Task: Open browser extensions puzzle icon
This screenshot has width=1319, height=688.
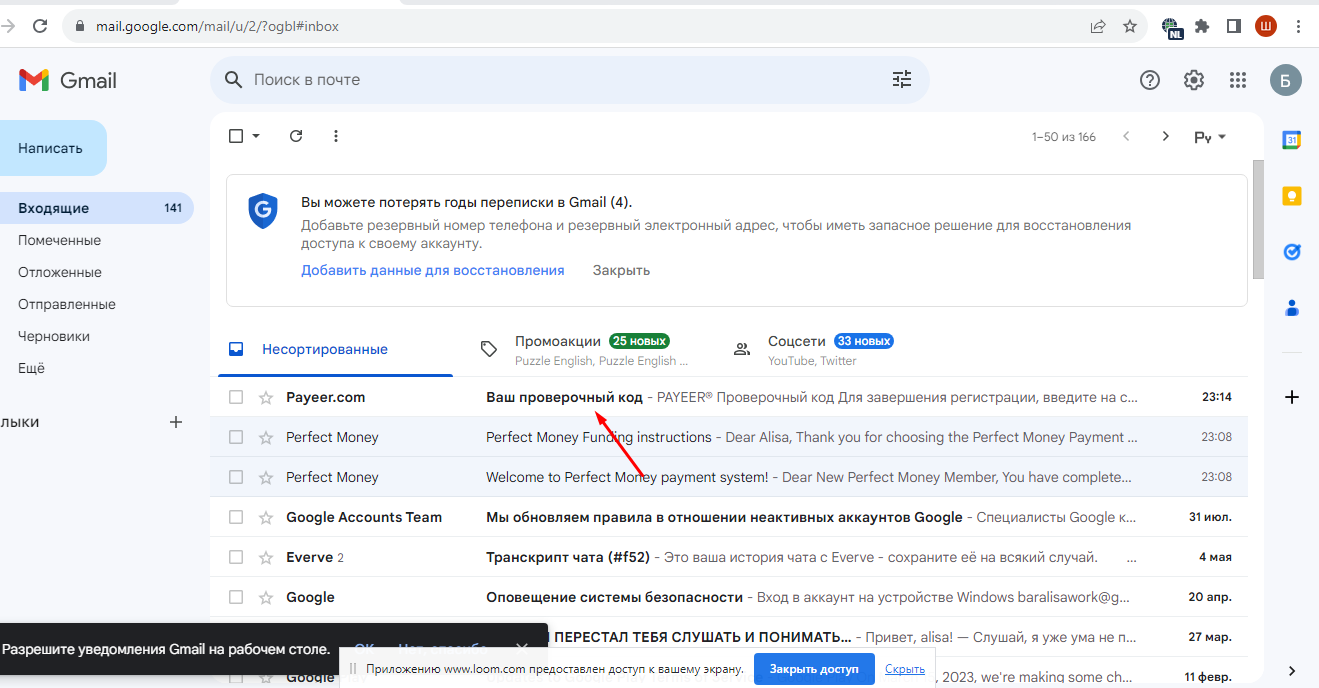Action: click(1202, 26)
